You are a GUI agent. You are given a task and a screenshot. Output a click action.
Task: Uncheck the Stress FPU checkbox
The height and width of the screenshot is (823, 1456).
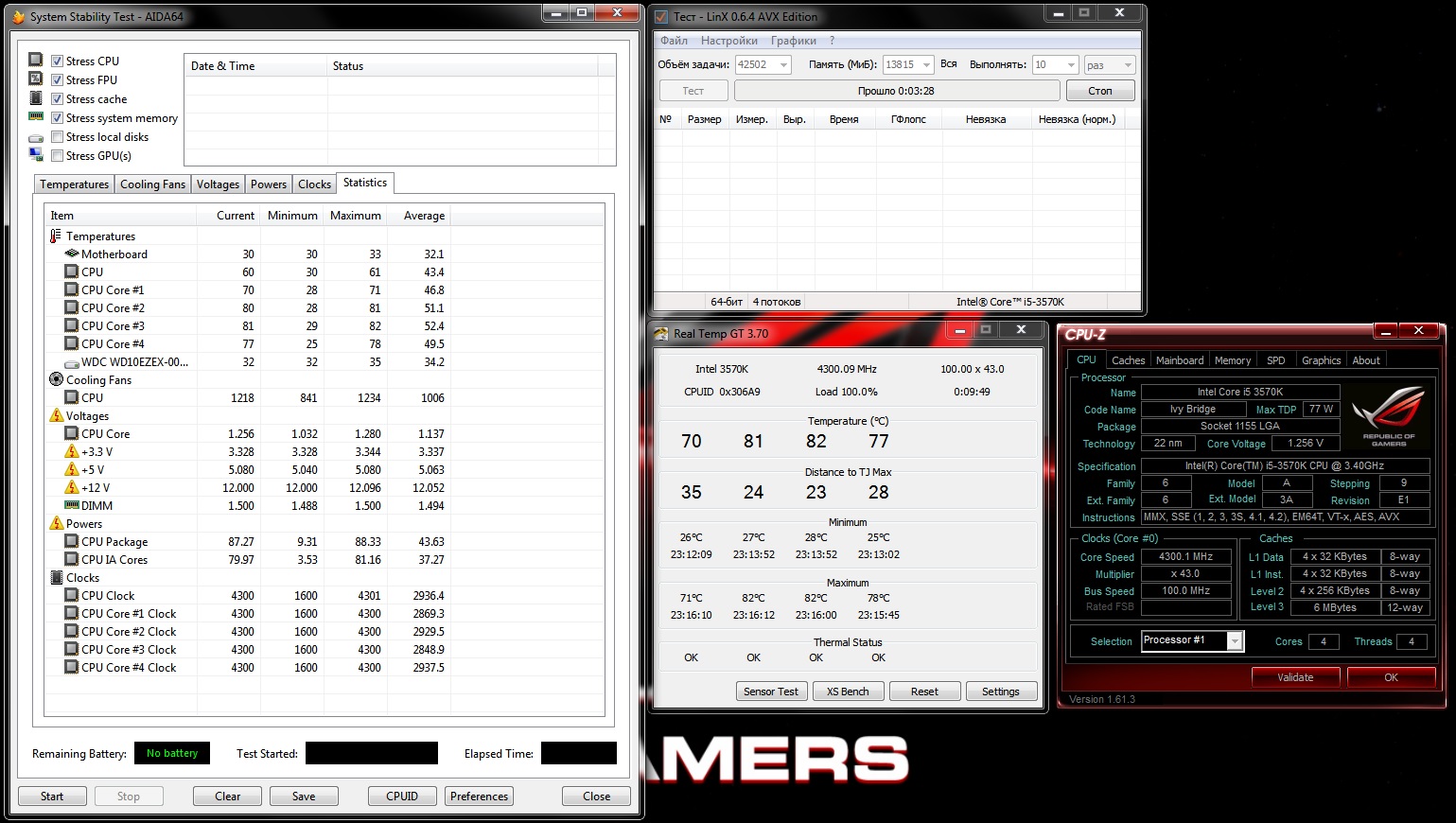57,79
